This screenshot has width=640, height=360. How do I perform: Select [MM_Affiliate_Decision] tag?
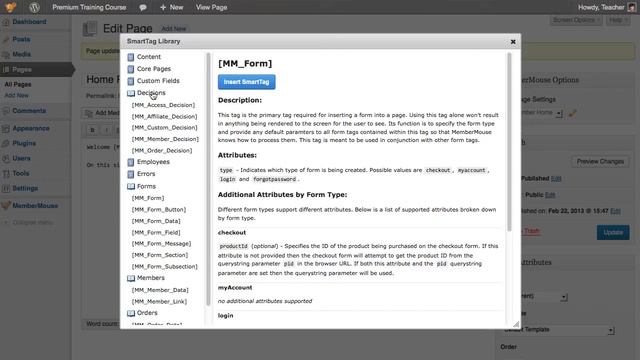[x=164, y=116]
